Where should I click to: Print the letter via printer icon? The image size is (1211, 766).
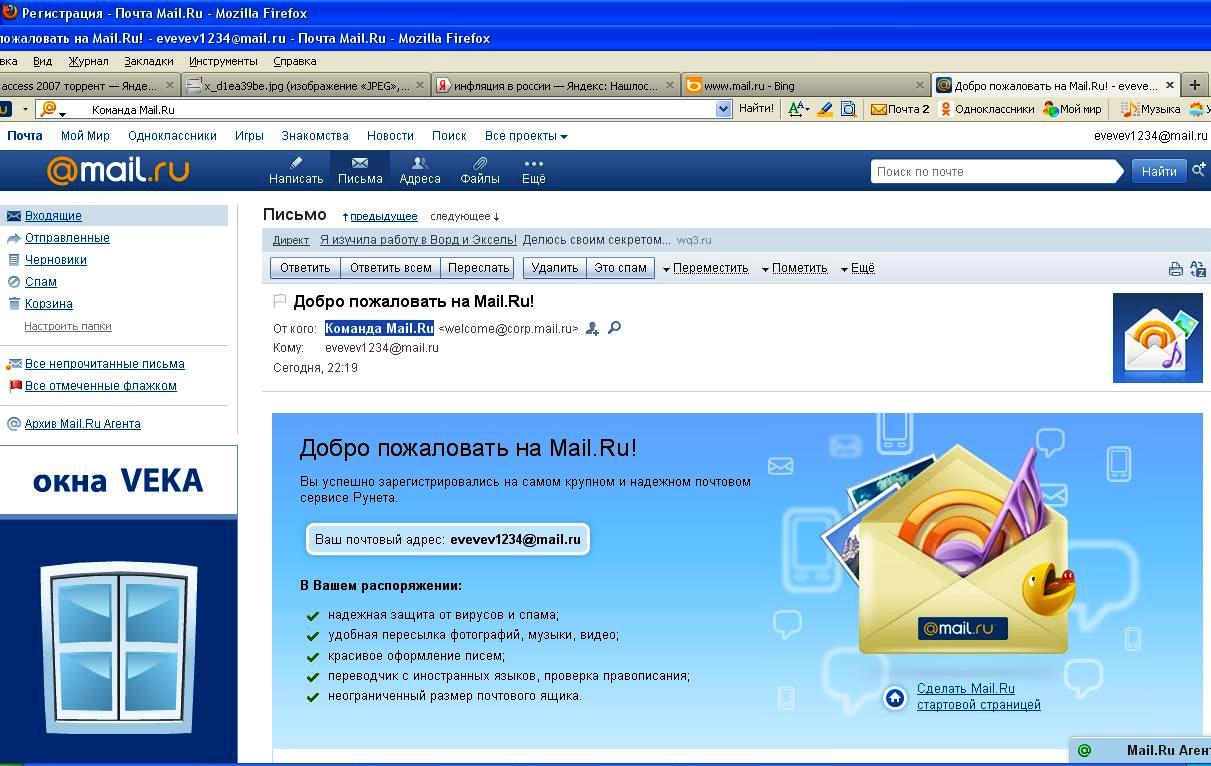(1176, 269)
